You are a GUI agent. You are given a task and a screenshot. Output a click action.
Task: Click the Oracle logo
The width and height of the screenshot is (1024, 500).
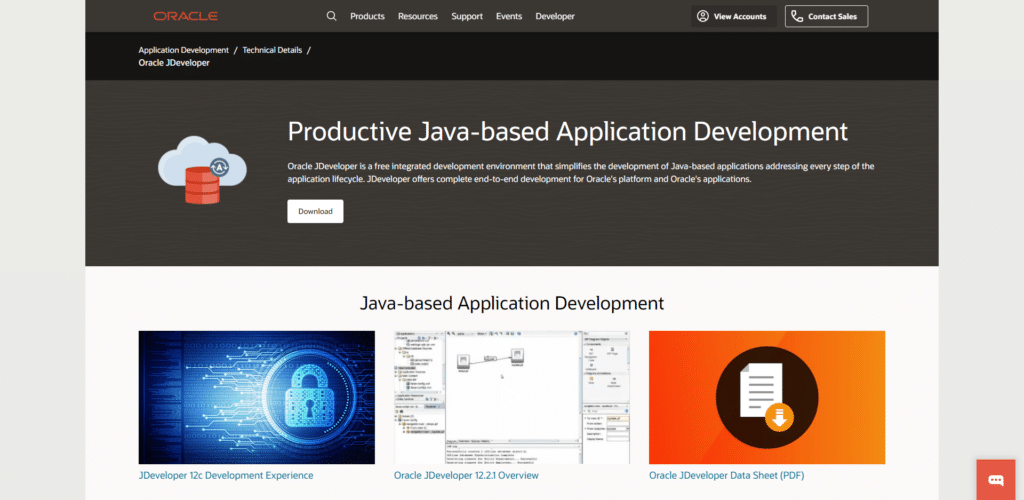(x=185, y=16)
